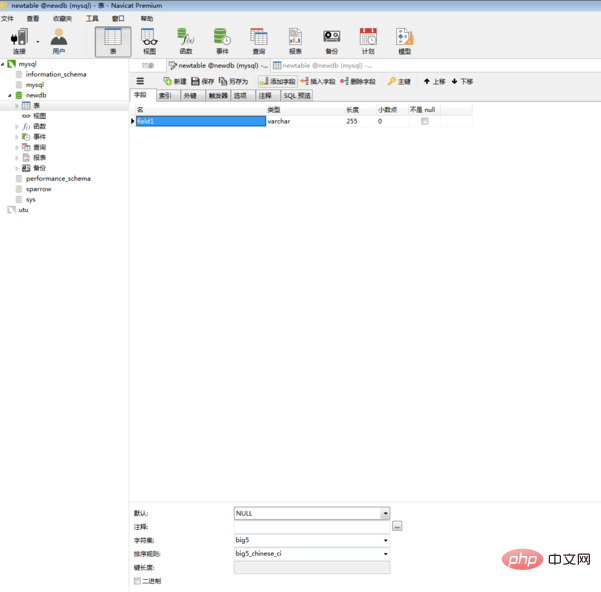Image resolution: width=601 pixels, height=592 pixels.
Task: Click Delete Field (删除字段) button
Action: [358, 81]
